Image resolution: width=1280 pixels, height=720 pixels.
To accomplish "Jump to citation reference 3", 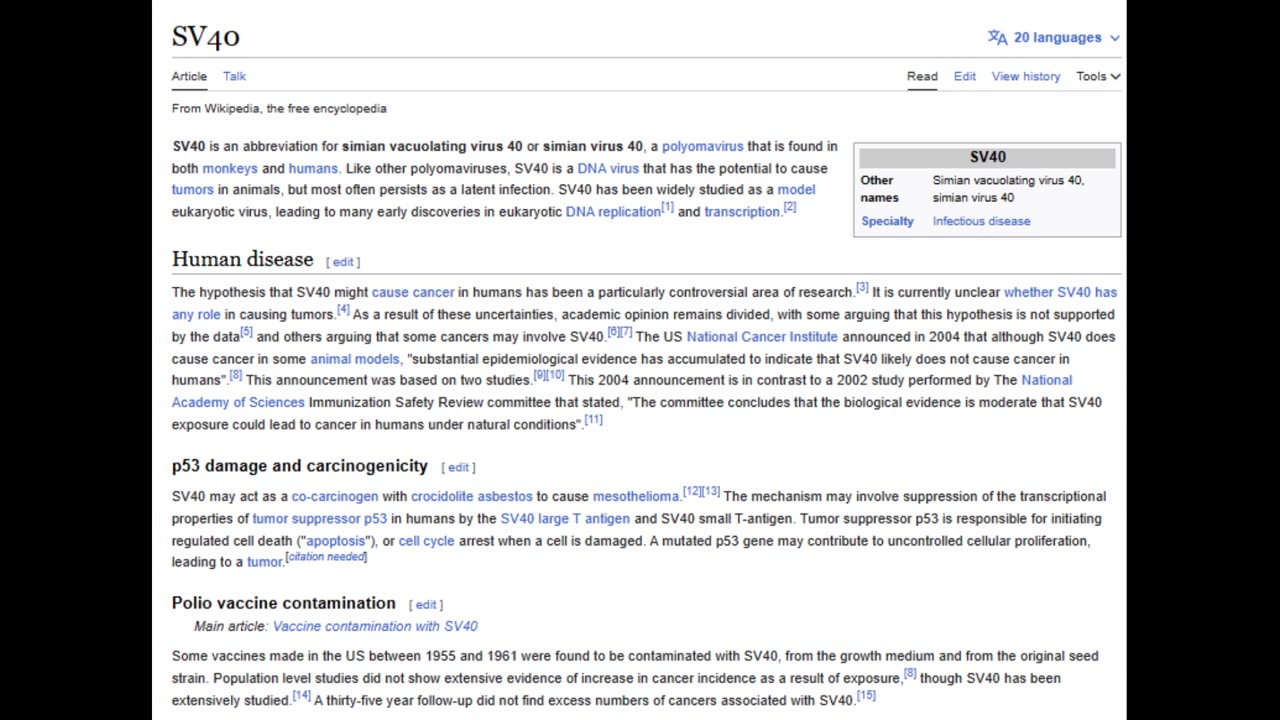I will [862, 288].
